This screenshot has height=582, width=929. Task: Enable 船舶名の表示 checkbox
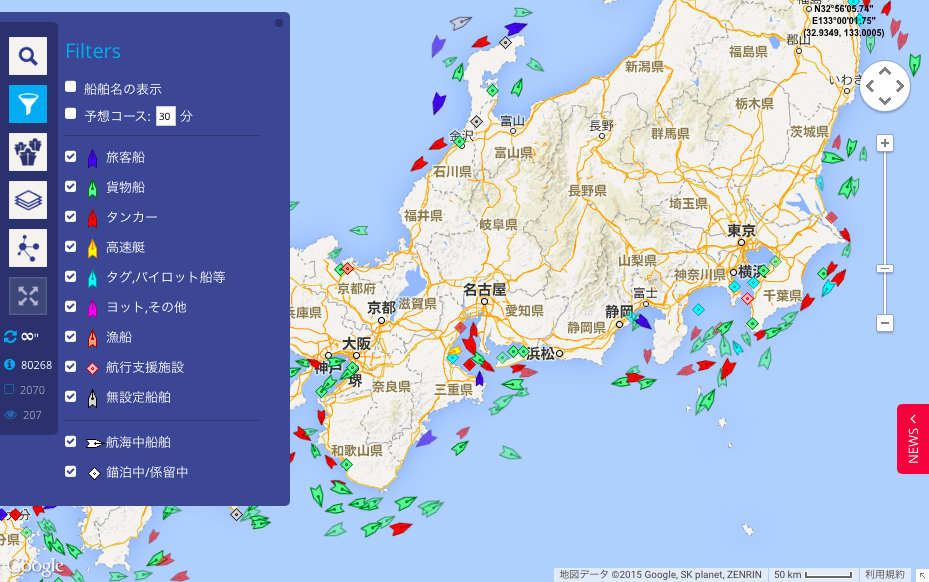[71, 87]
